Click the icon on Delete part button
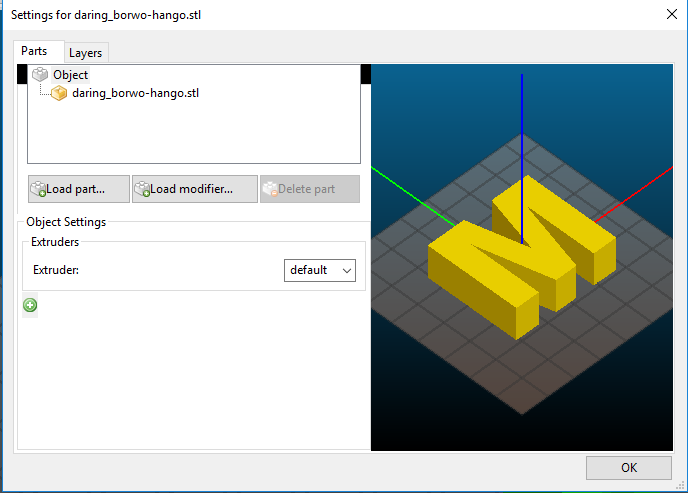 coord(269,189)
